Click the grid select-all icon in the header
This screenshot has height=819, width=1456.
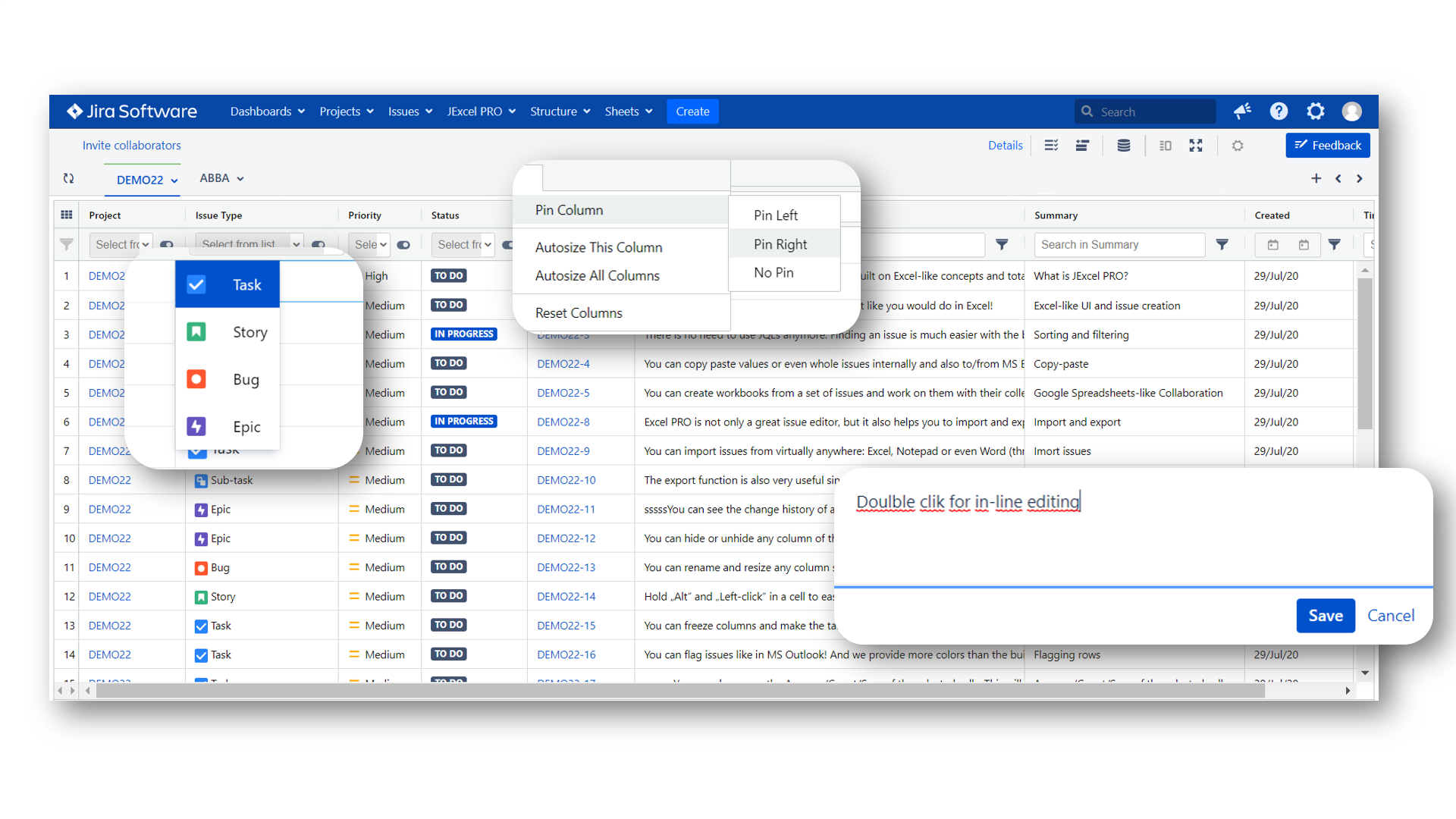pyautogui.click(x=67, y=215)
